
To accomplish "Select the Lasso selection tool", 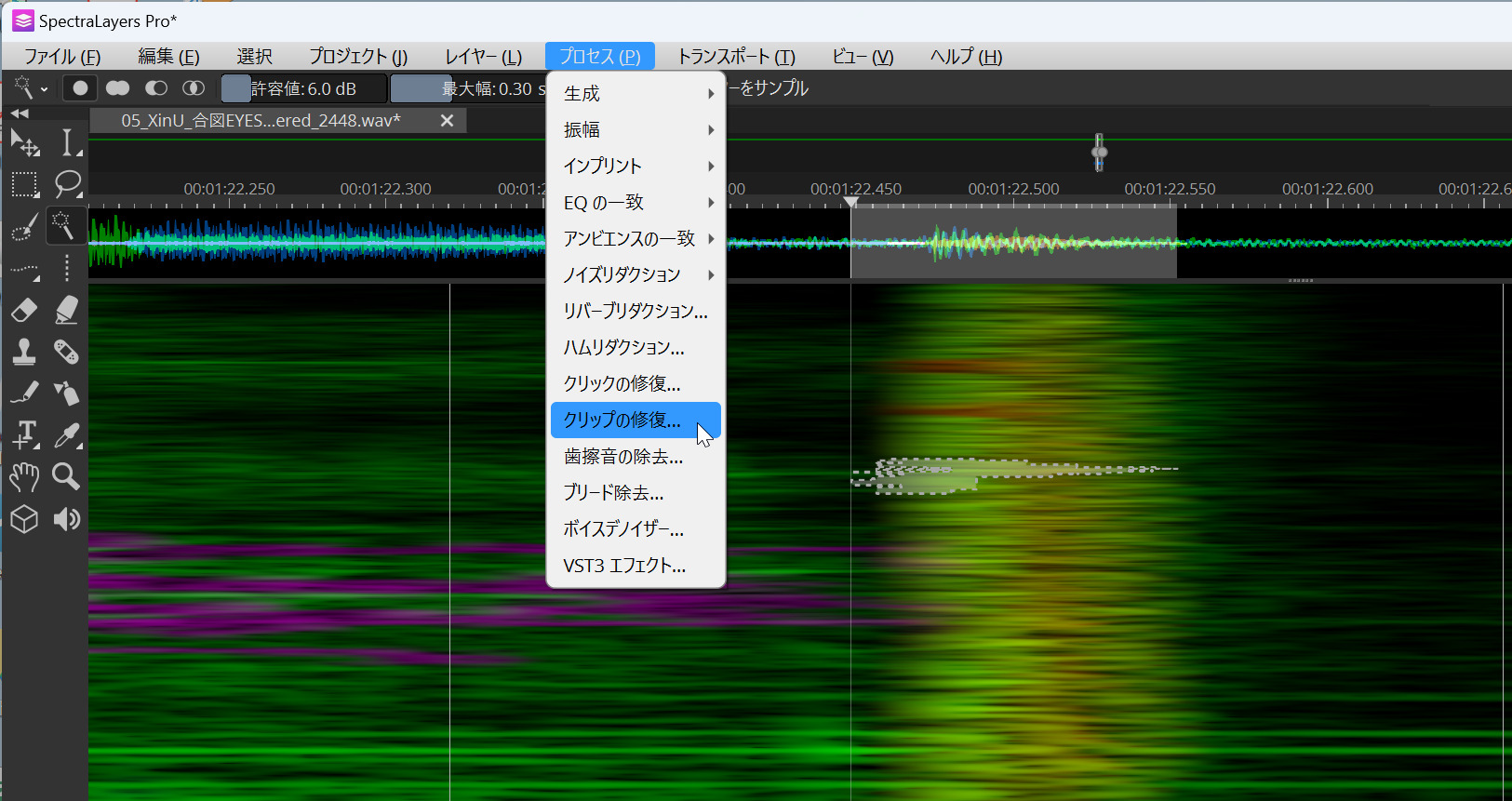I will [x=68, y=184].
